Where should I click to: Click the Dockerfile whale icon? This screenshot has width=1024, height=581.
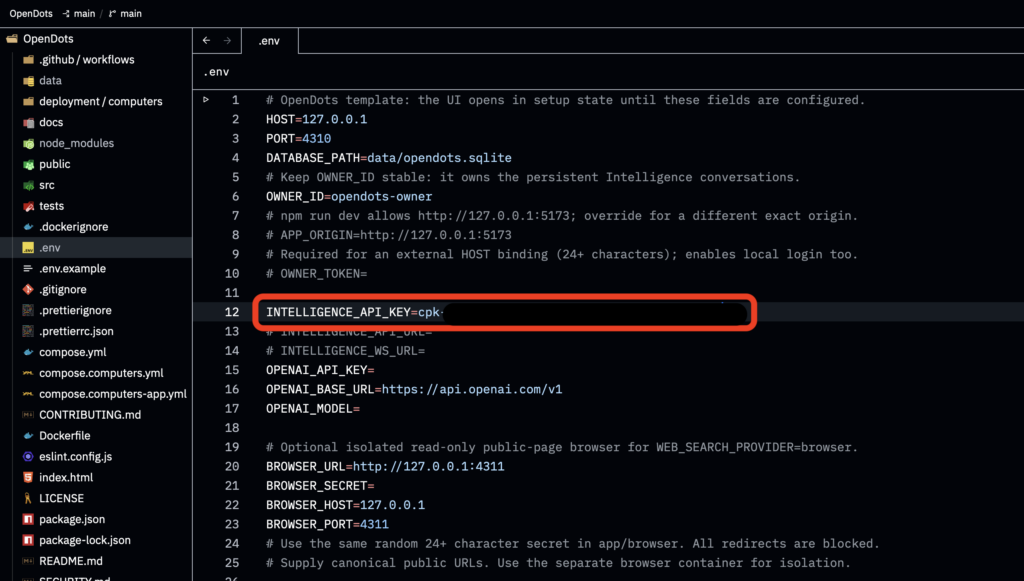(28, 435)
